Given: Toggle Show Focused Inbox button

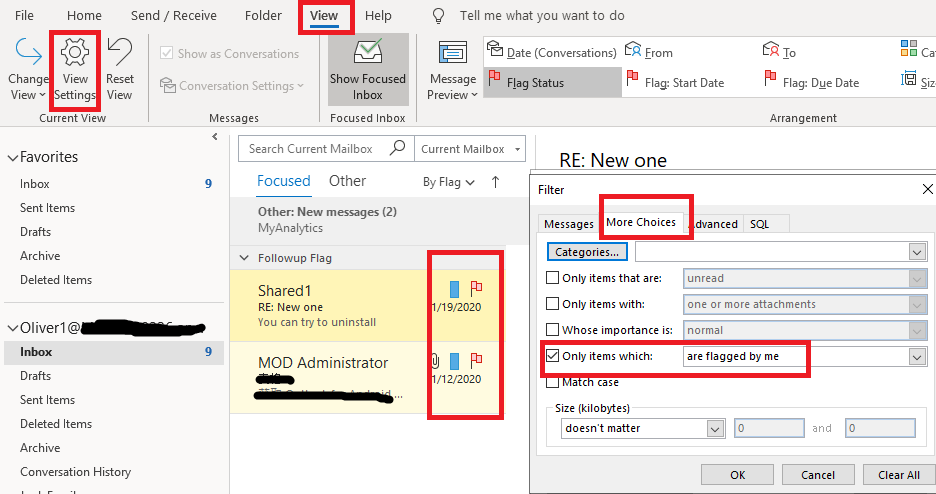Looking at the screenshot, I should (368, 69).
